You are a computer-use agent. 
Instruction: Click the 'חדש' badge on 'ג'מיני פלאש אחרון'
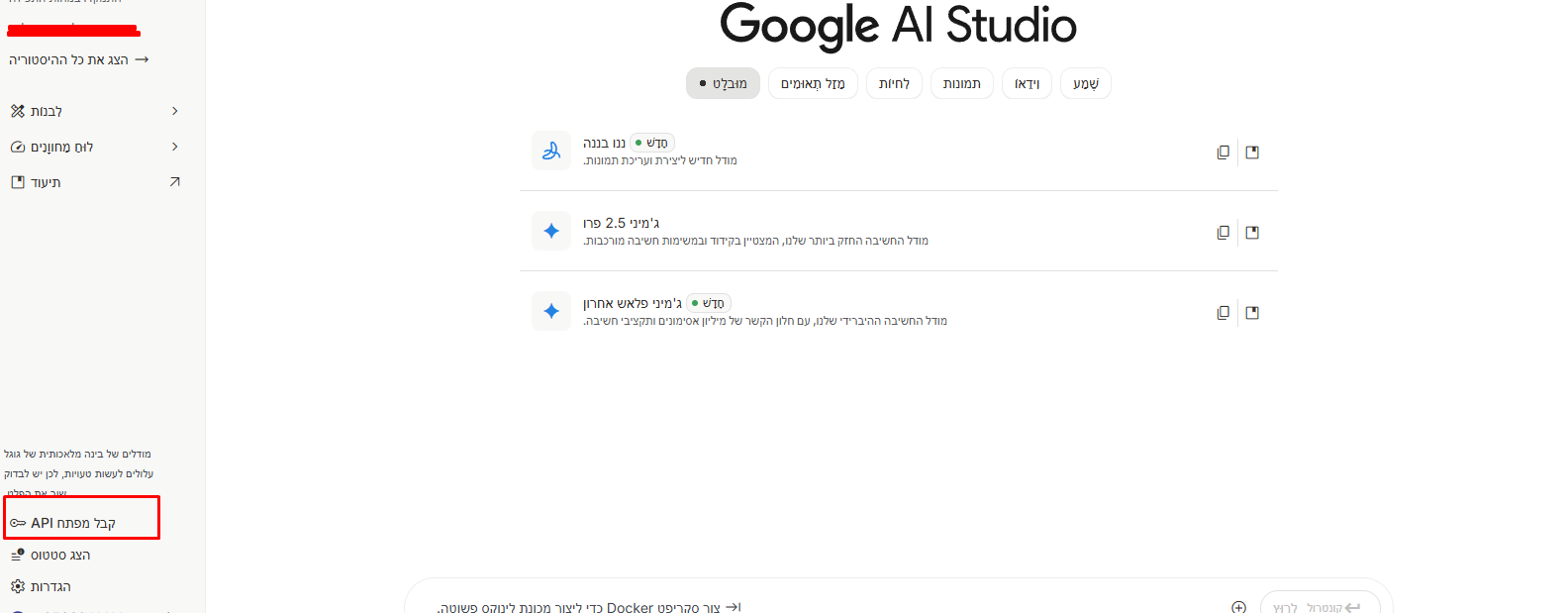point(709,303)
